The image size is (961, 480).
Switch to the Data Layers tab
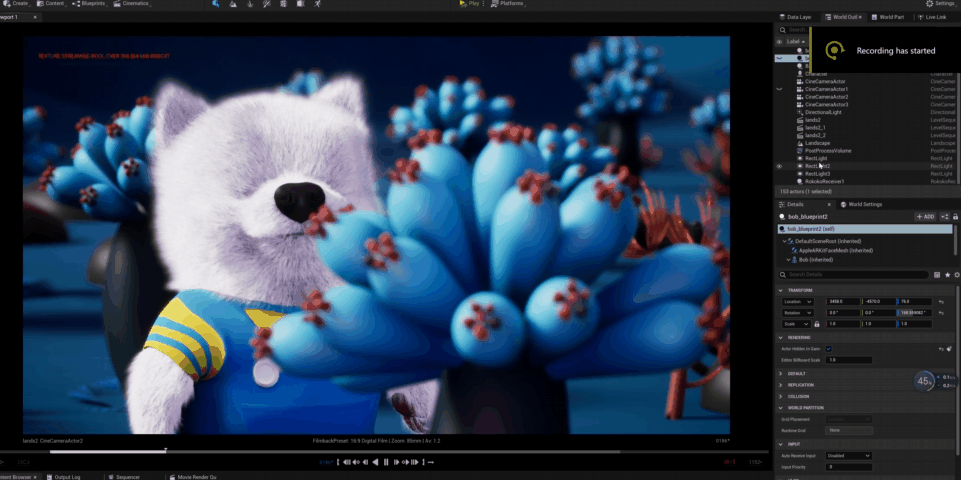[x=795, y=17]
